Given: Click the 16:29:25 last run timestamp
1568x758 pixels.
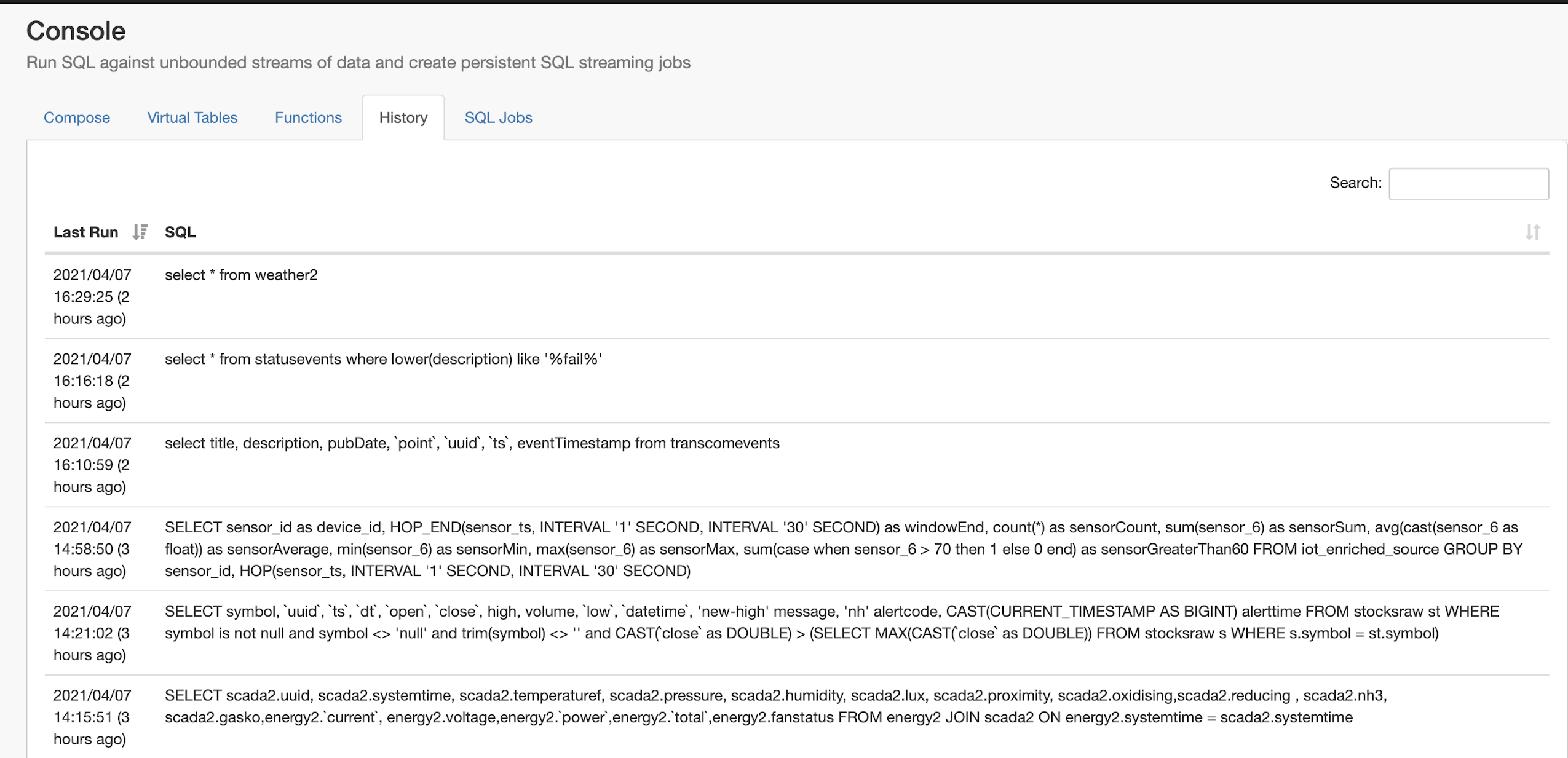Looking at the screenshot, I should (x=92, y=296).
